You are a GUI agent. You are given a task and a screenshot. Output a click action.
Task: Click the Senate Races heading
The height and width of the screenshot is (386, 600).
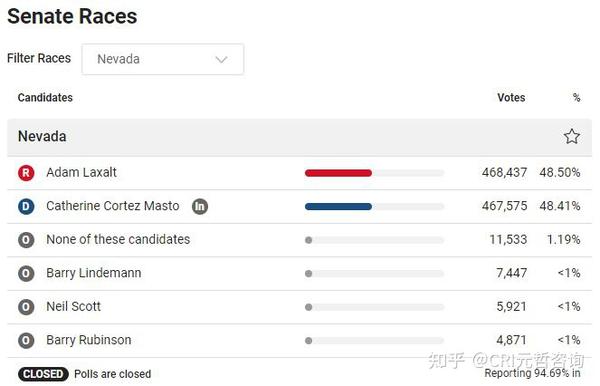tap(72, 16)
